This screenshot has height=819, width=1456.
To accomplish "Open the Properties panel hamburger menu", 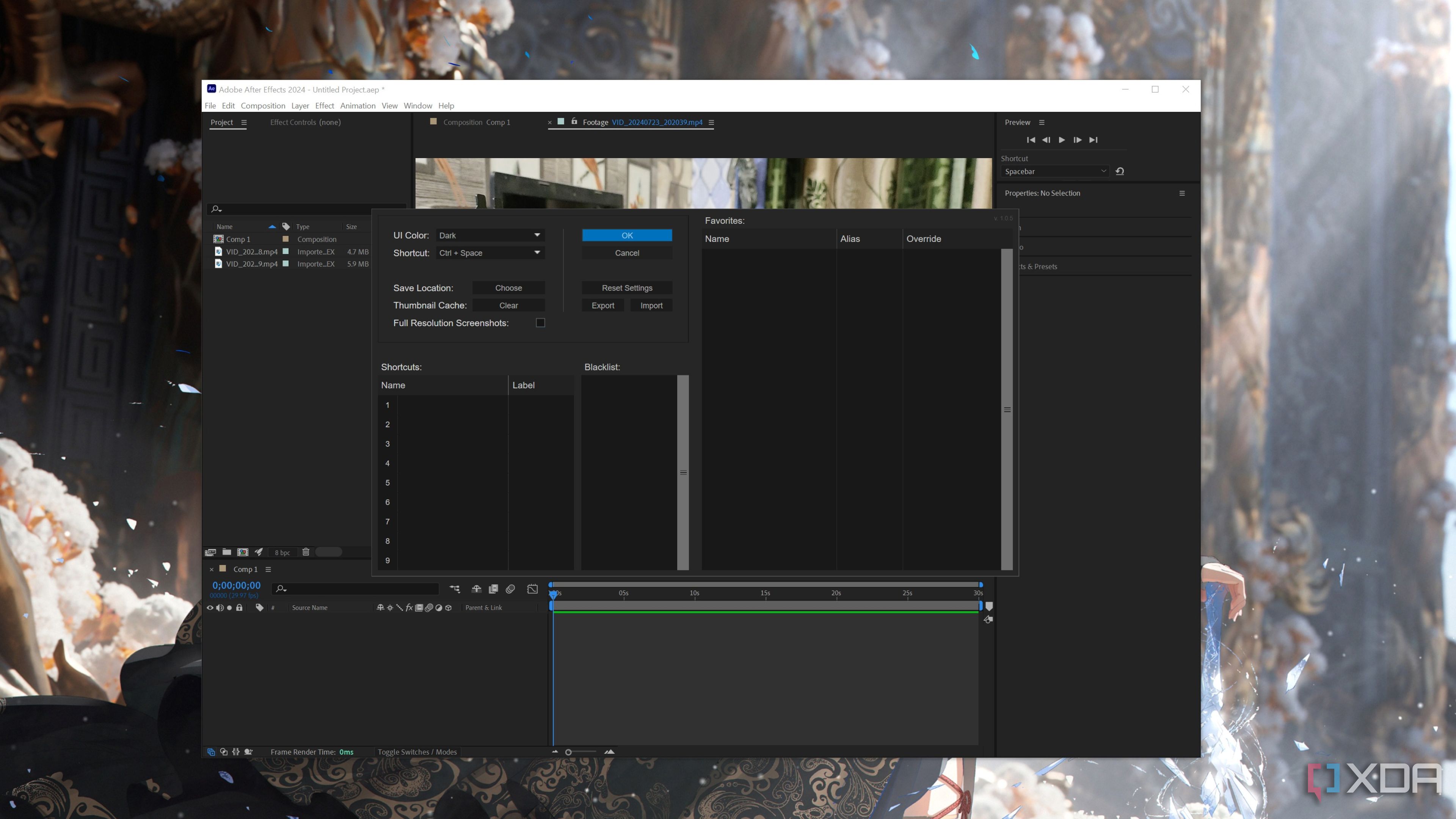I will point(1182,193).
